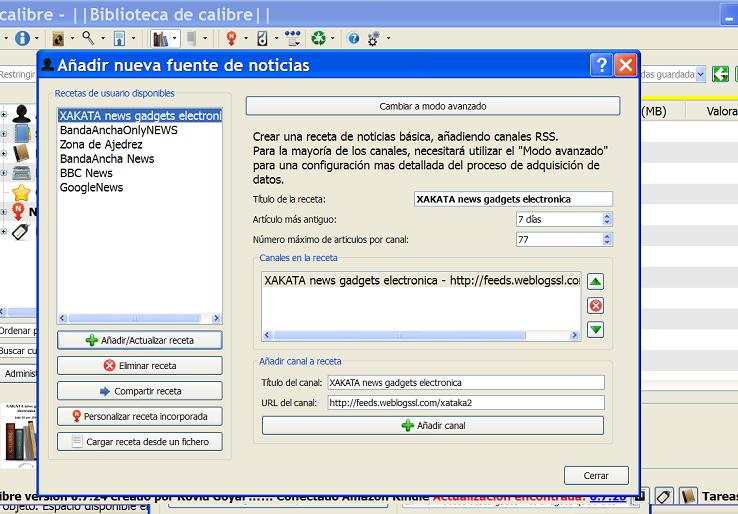Screen dimensions: 738x514
Task: Click Compartir receta button
Action: coord(140,391)
